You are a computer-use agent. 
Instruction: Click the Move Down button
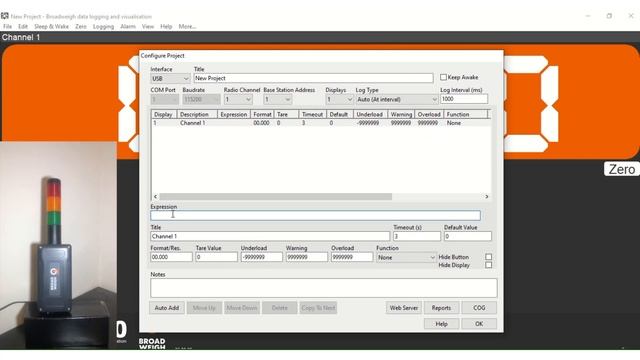coord(242,308)
